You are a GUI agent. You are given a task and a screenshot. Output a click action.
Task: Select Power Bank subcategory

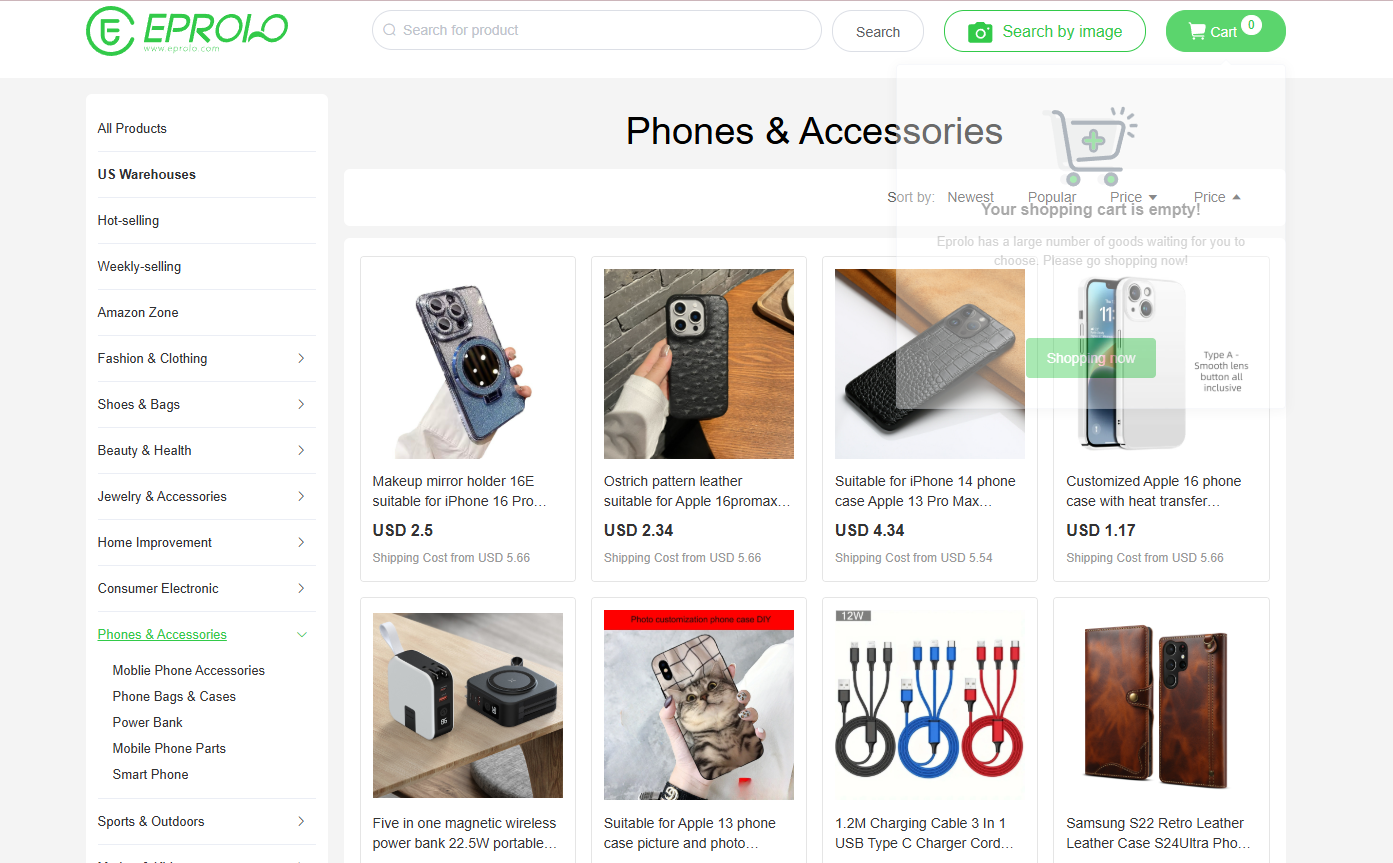(x=148, y=722)
